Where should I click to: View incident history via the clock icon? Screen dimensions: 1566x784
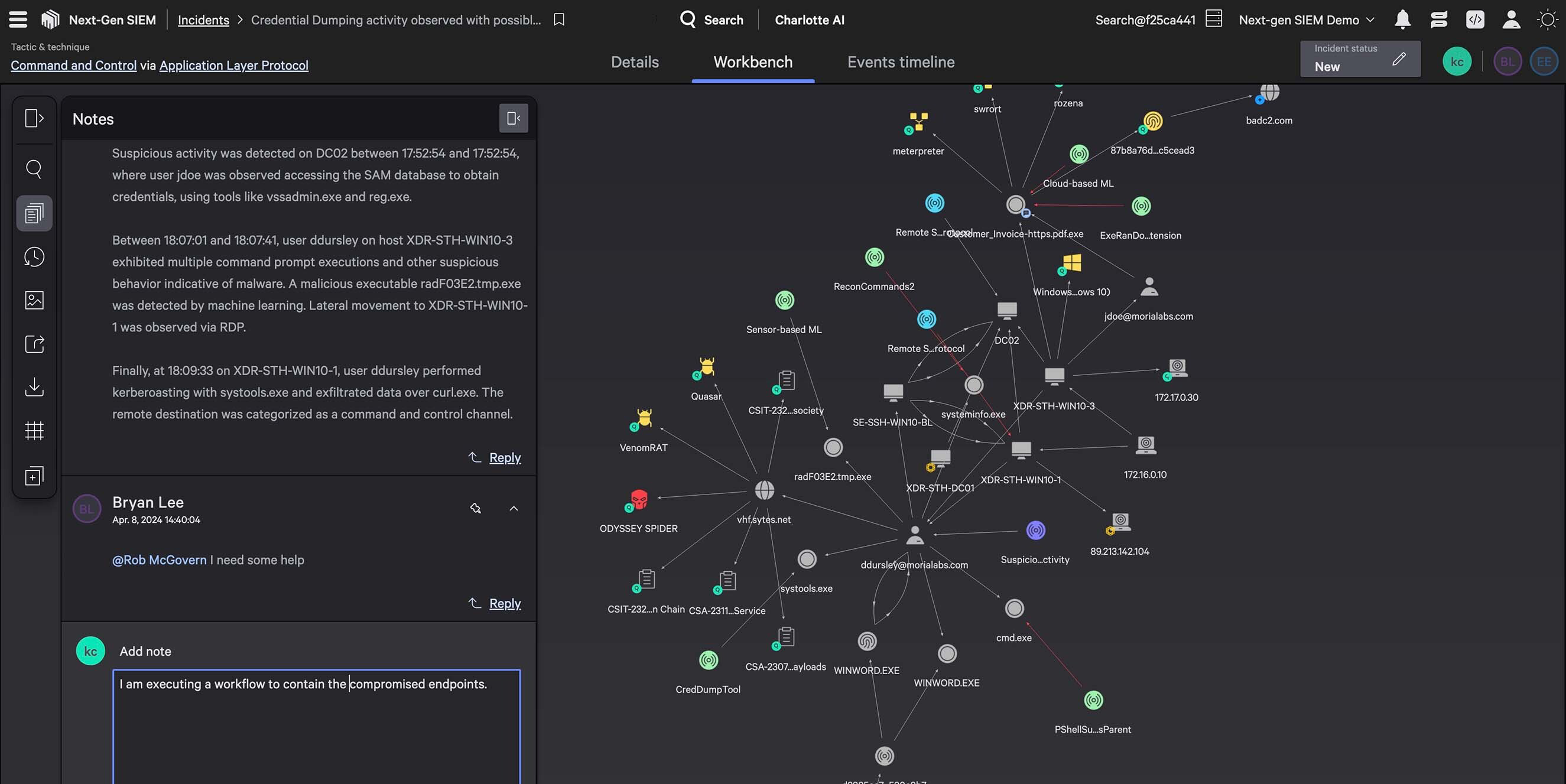pyautogui.click(x=34, y=256)
